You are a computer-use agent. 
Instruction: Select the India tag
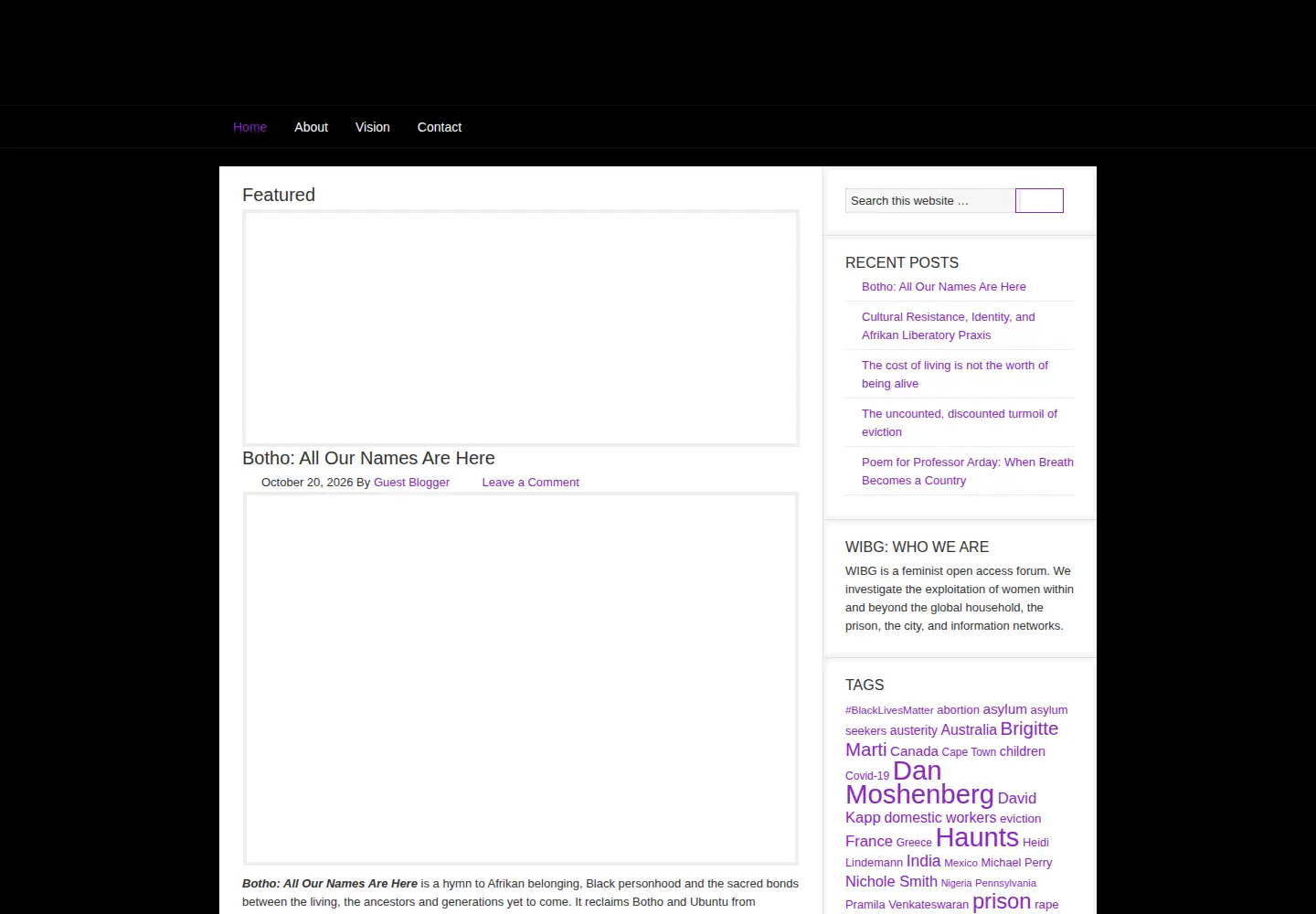(x=923, y=861)
